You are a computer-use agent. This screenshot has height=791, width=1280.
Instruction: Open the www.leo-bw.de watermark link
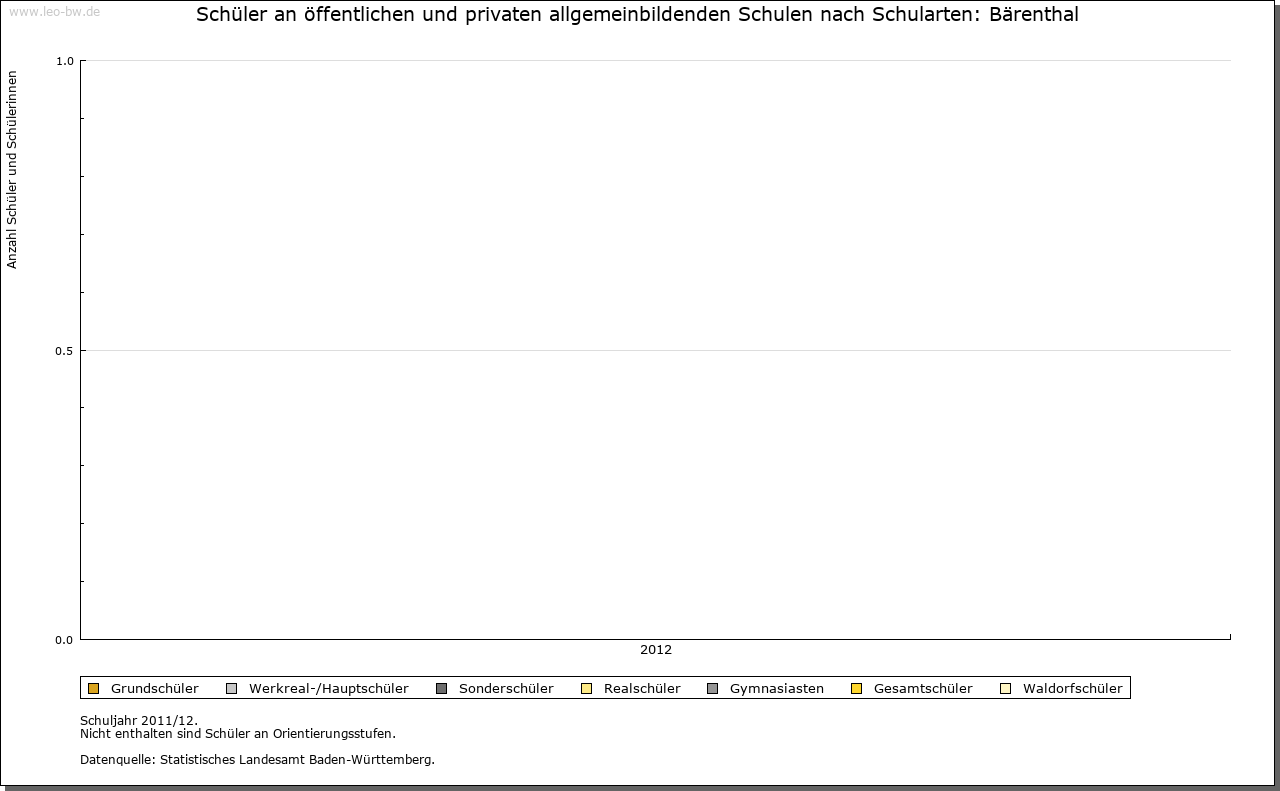54,11
